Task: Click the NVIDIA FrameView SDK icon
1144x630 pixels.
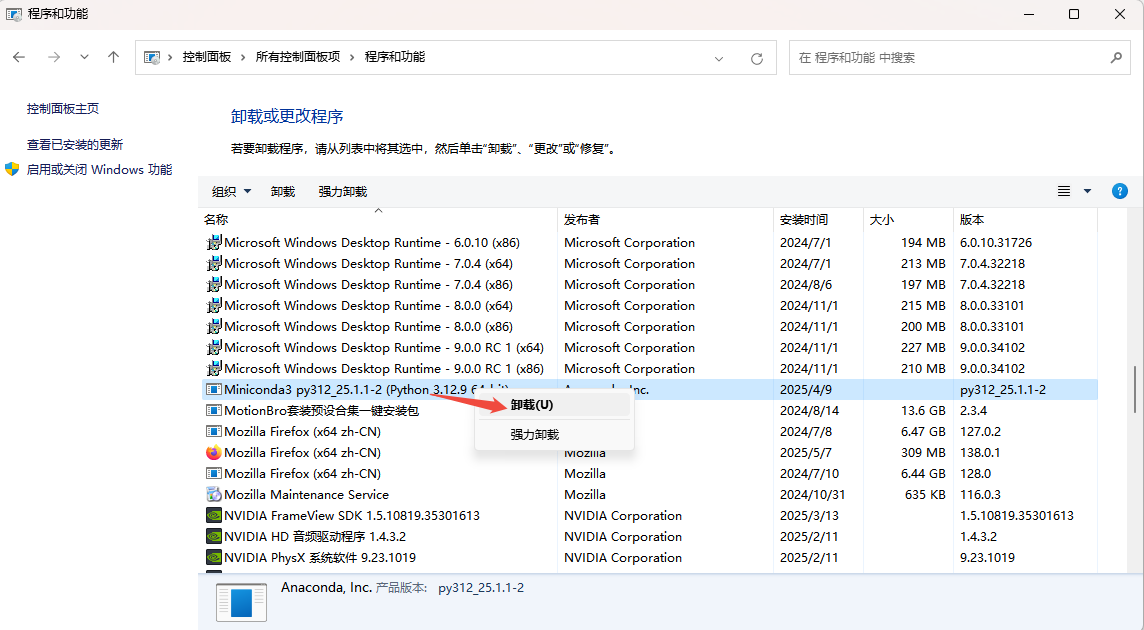Action: click(x=213, y=516)
